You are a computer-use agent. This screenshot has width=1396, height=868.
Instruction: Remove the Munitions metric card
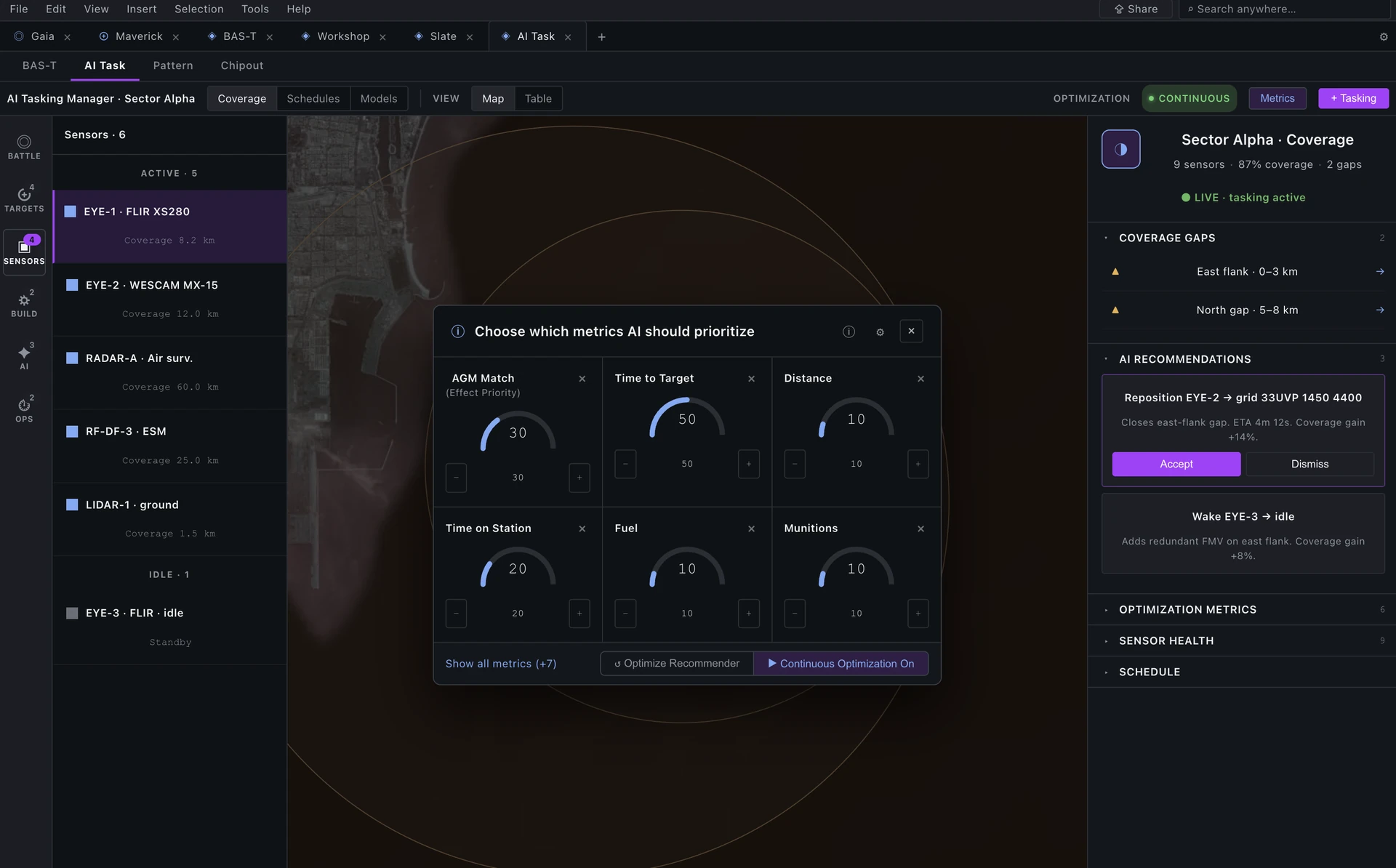pos(920,529)
